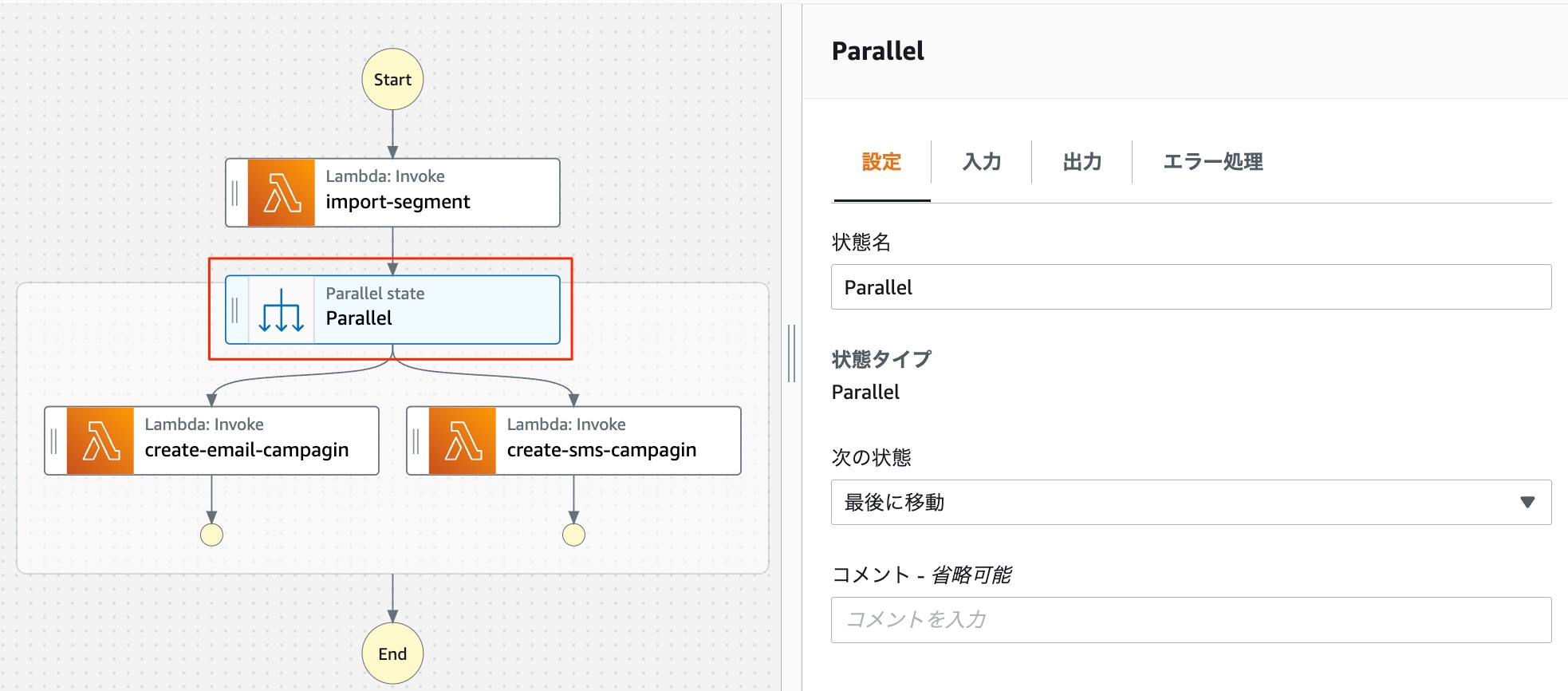This screenshot has width=1568, height=691.
Task: Select the create-sms-campagin state name
Action: [601, 450]
